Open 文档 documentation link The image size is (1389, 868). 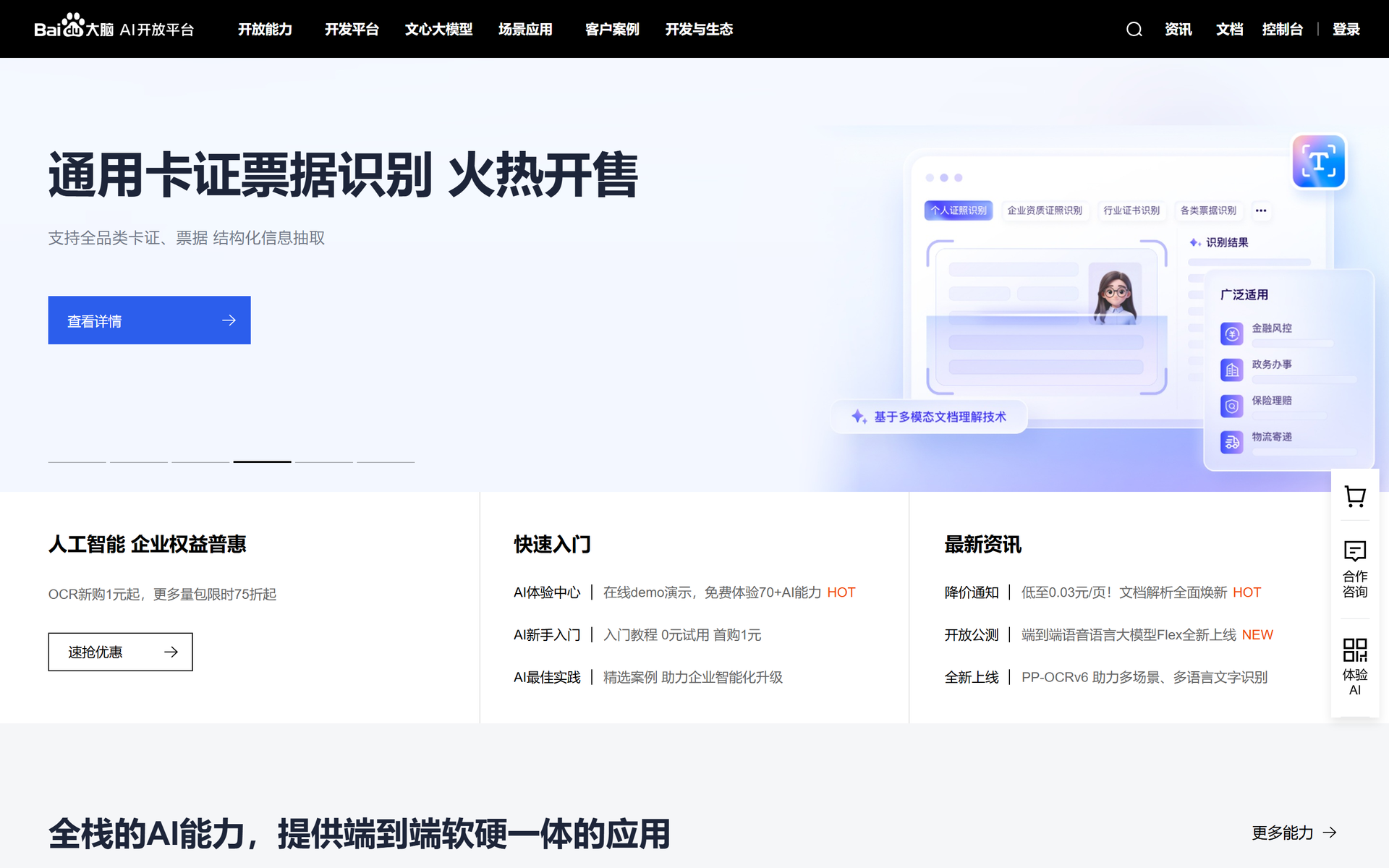1229,29
